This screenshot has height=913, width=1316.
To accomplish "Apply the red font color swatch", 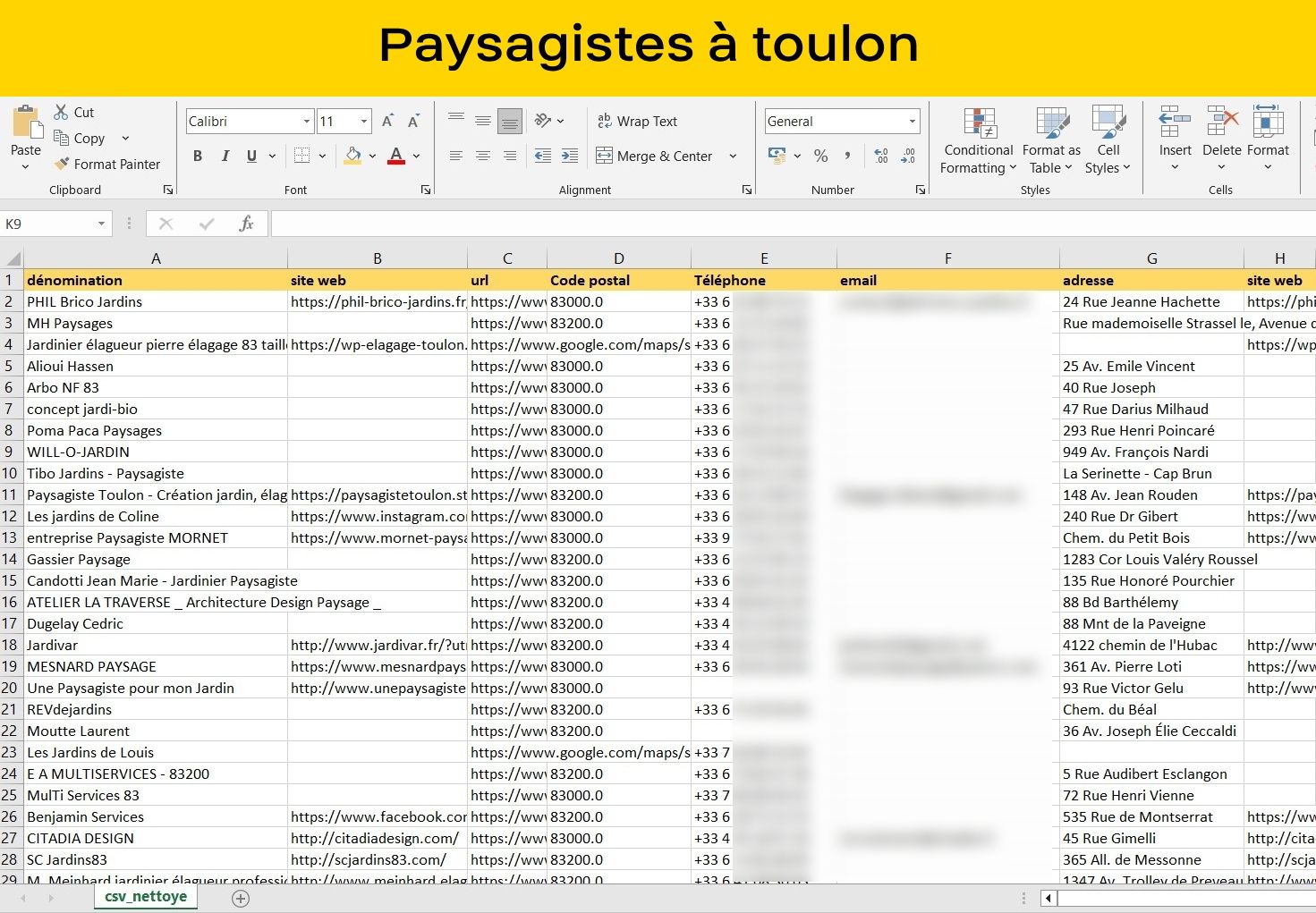I will coord(396,156).
